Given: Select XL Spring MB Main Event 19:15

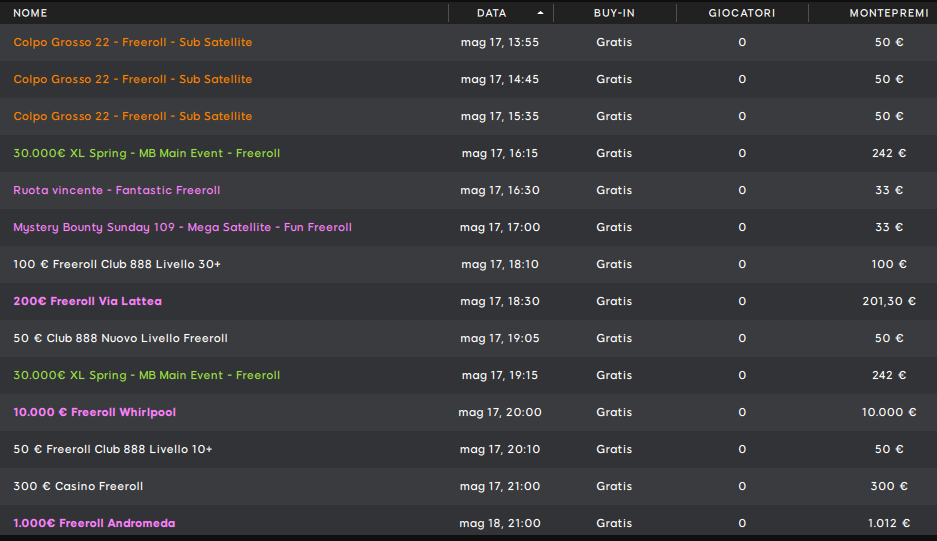Looking at the screenshot, I should pos(468,376).
